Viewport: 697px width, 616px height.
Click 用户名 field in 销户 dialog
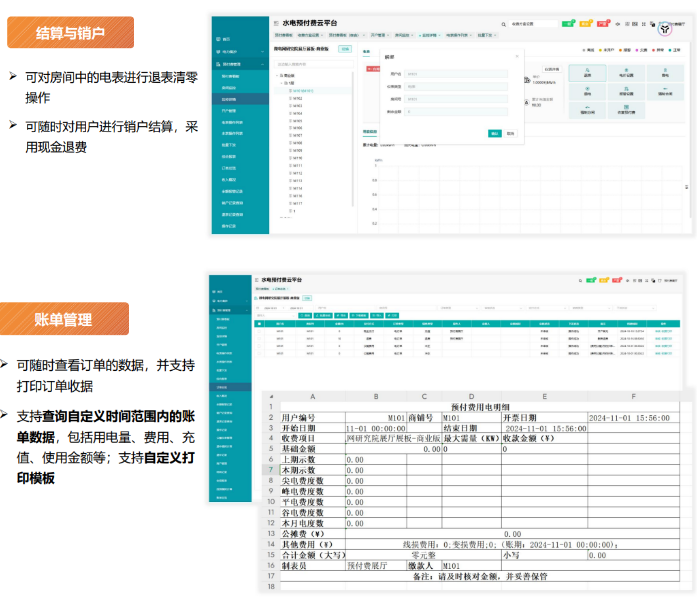point(456,74)
